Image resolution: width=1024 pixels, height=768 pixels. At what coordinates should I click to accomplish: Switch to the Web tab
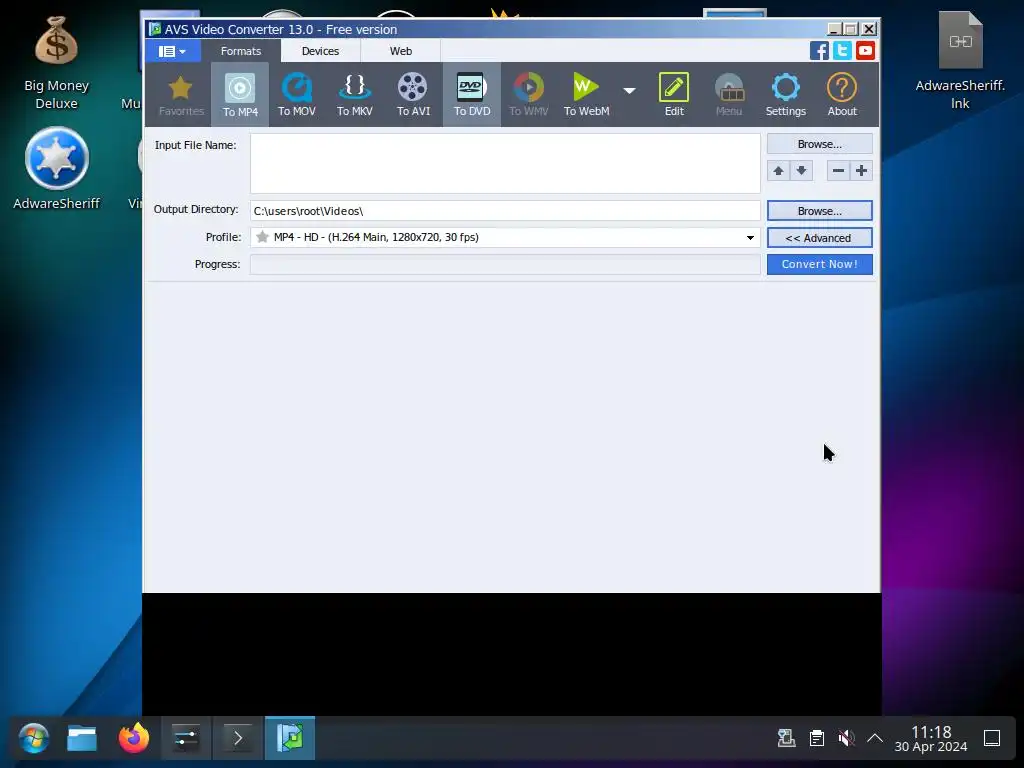[x=400, y=51]
